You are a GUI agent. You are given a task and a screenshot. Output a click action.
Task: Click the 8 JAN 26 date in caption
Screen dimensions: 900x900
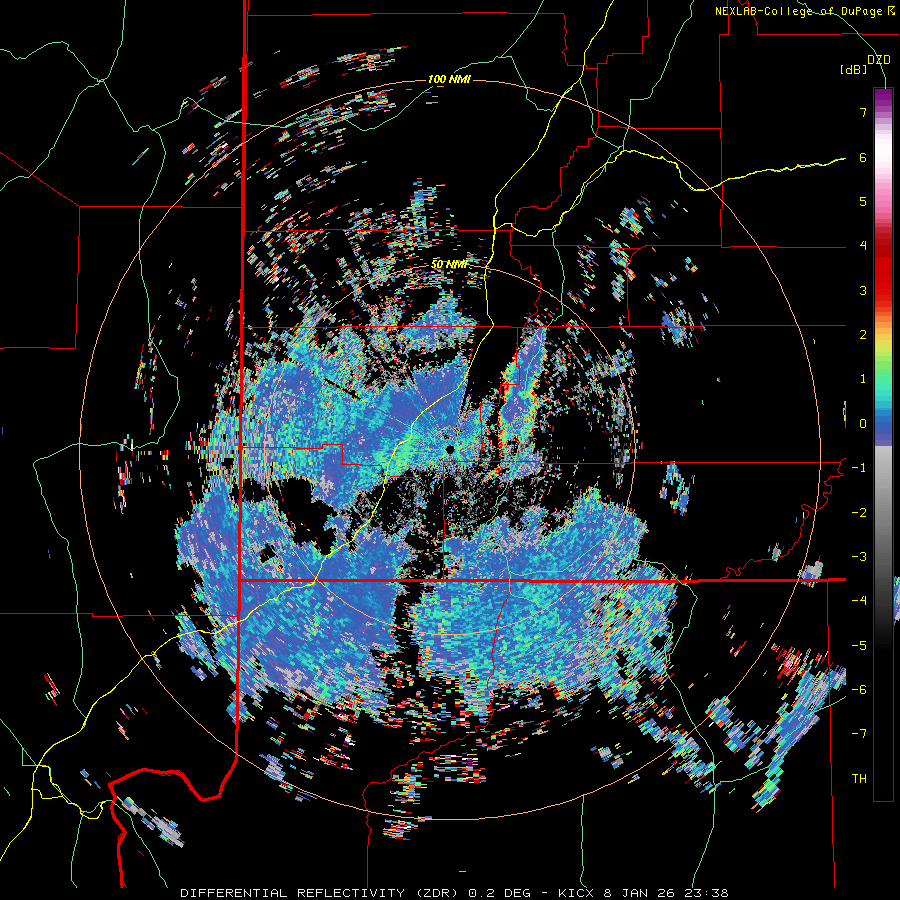(638, 893)
